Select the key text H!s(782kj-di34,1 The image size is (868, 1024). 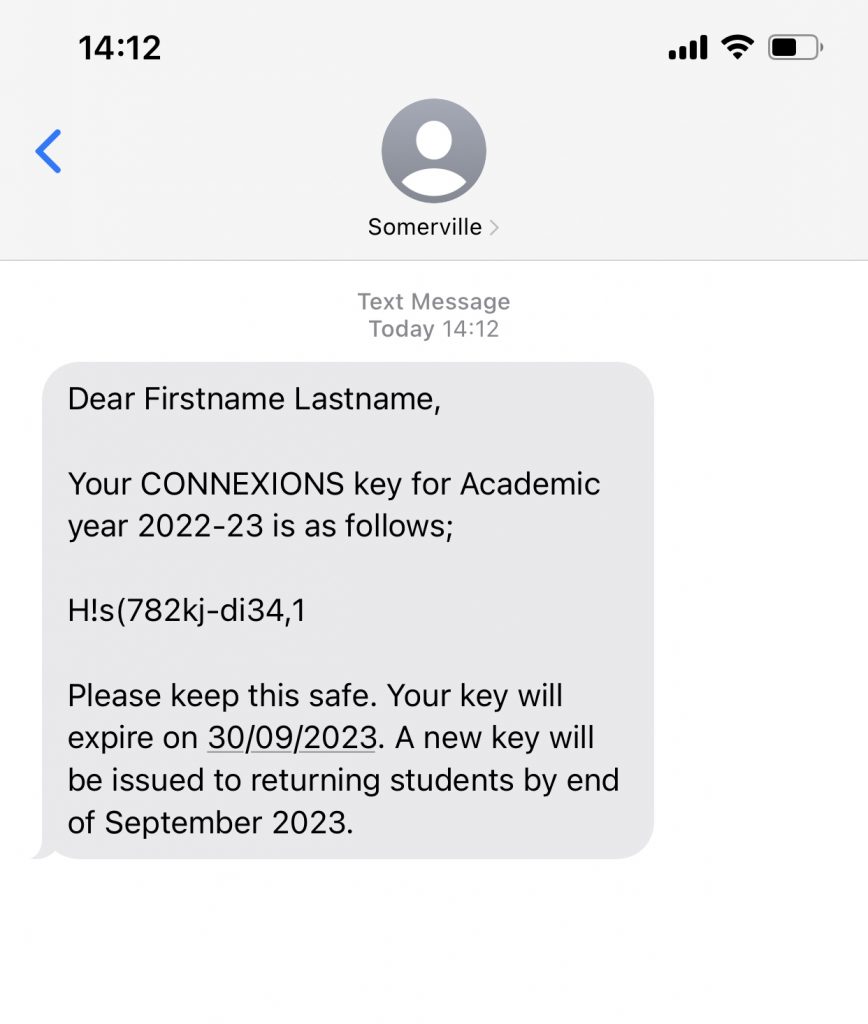pos(187,611)
